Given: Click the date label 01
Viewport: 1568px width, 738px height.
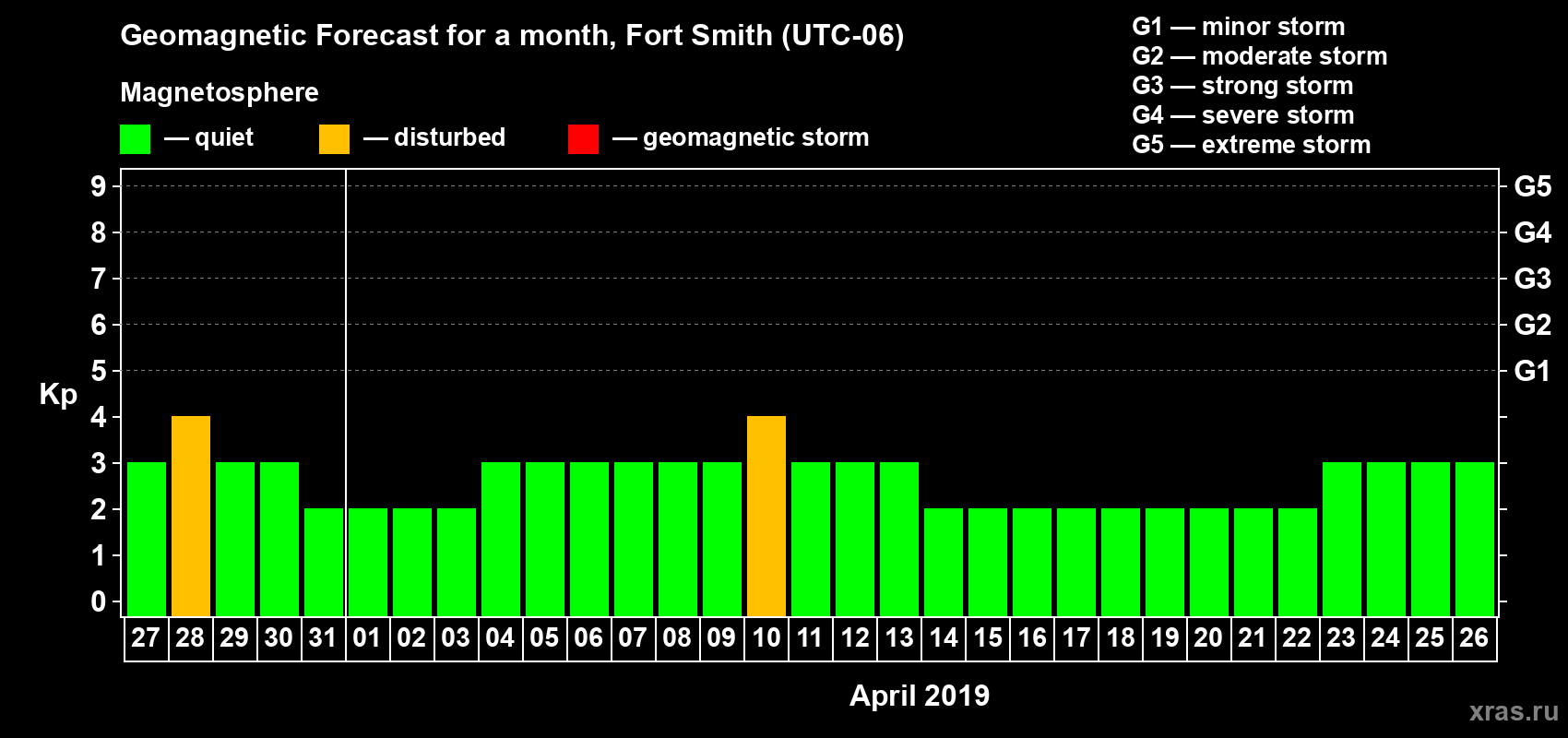Looking at the screenshot, I should 367,638.
